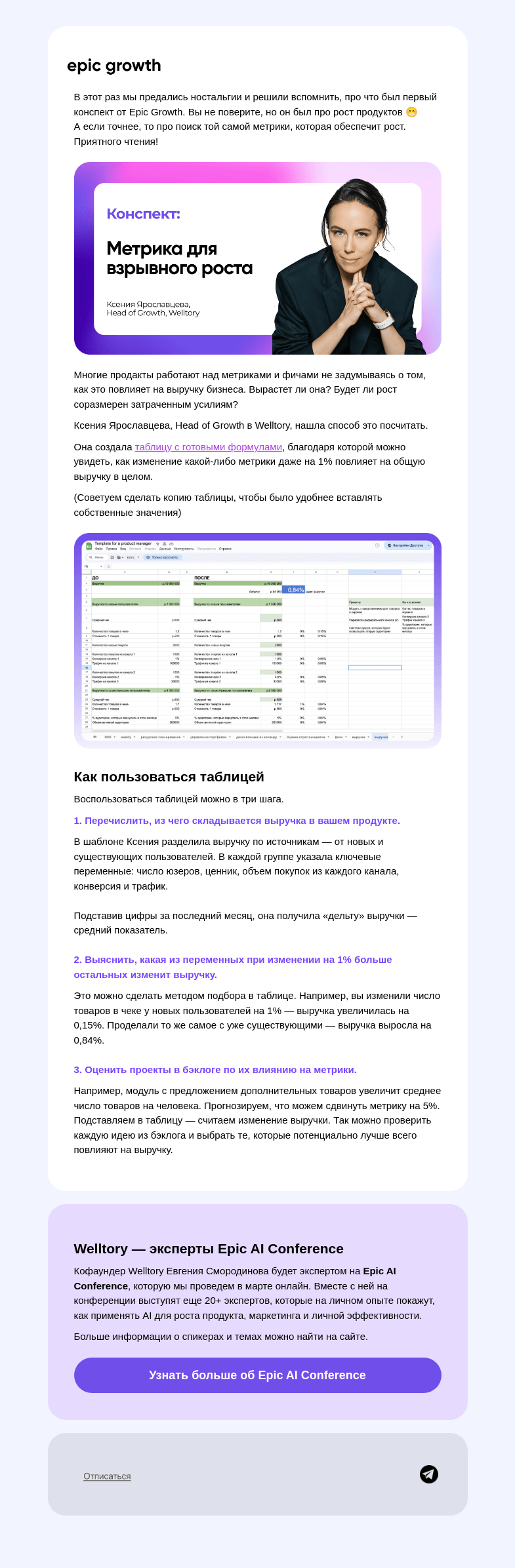Viewport: 515px width, 1568px height.
Task: Click the 'Конспект:' label on banner
Action: tap(143, 214)
